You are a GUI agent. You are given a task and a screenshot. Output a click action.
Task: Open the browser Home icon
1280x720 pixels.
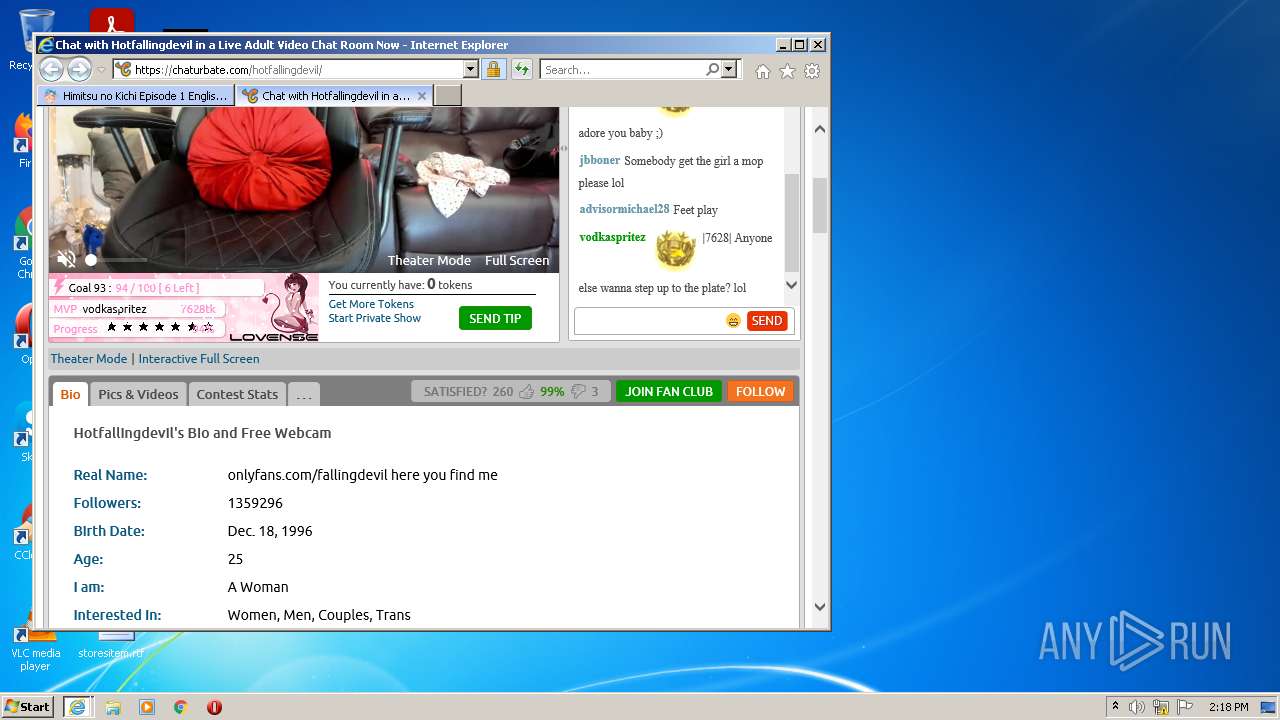(x=763, y=71)
